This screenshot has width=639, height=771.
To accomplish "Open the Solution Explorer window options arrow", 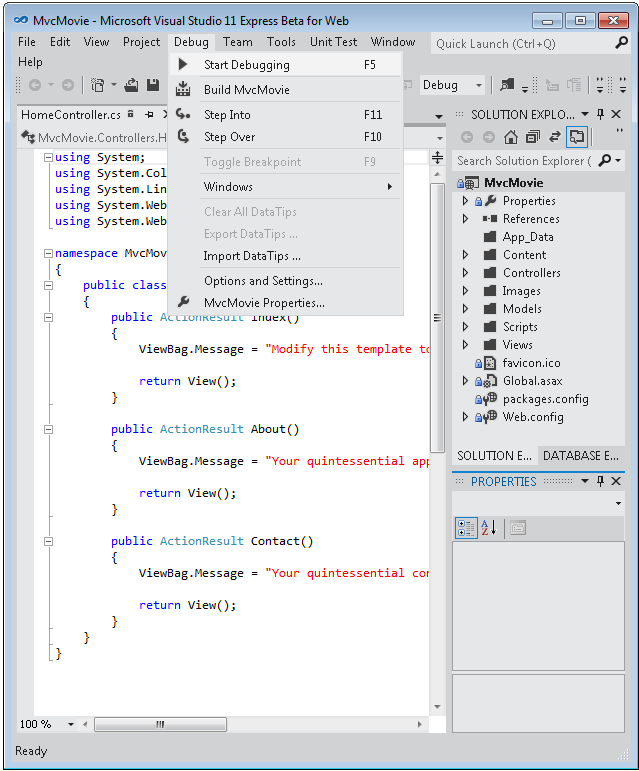I will click(585, 114).
